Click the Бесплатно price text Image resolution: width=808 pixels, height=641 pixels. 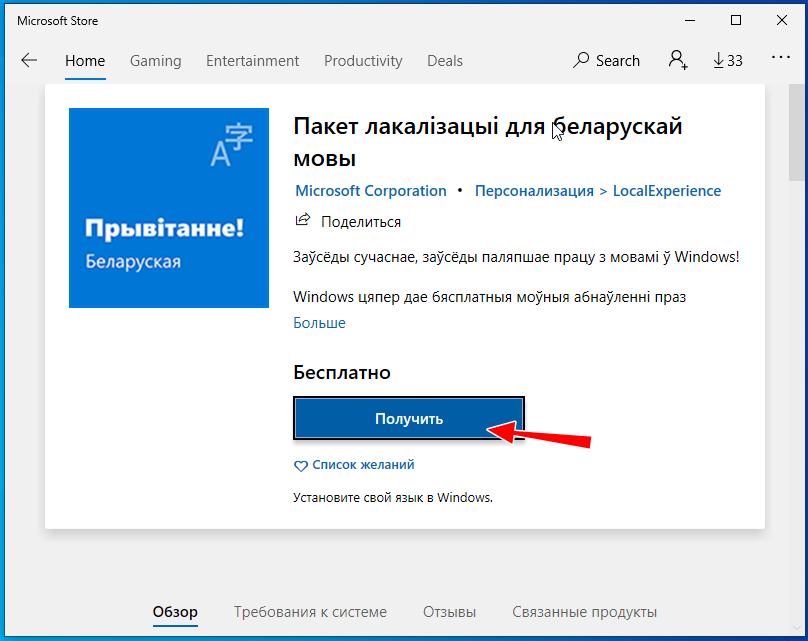point(342,372)
